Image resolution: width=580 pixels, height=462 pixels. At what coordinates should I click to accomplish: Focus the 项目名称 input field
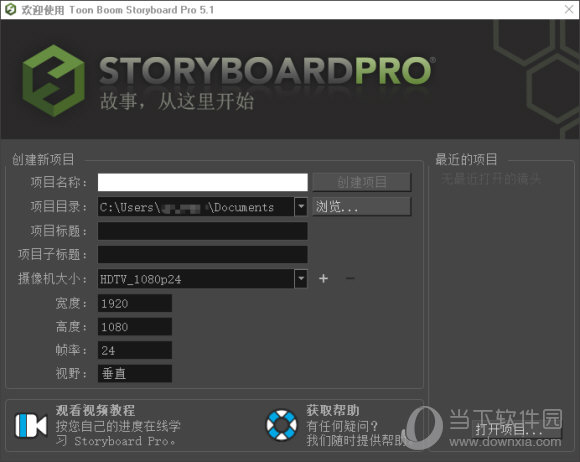[x=202, y=182]
